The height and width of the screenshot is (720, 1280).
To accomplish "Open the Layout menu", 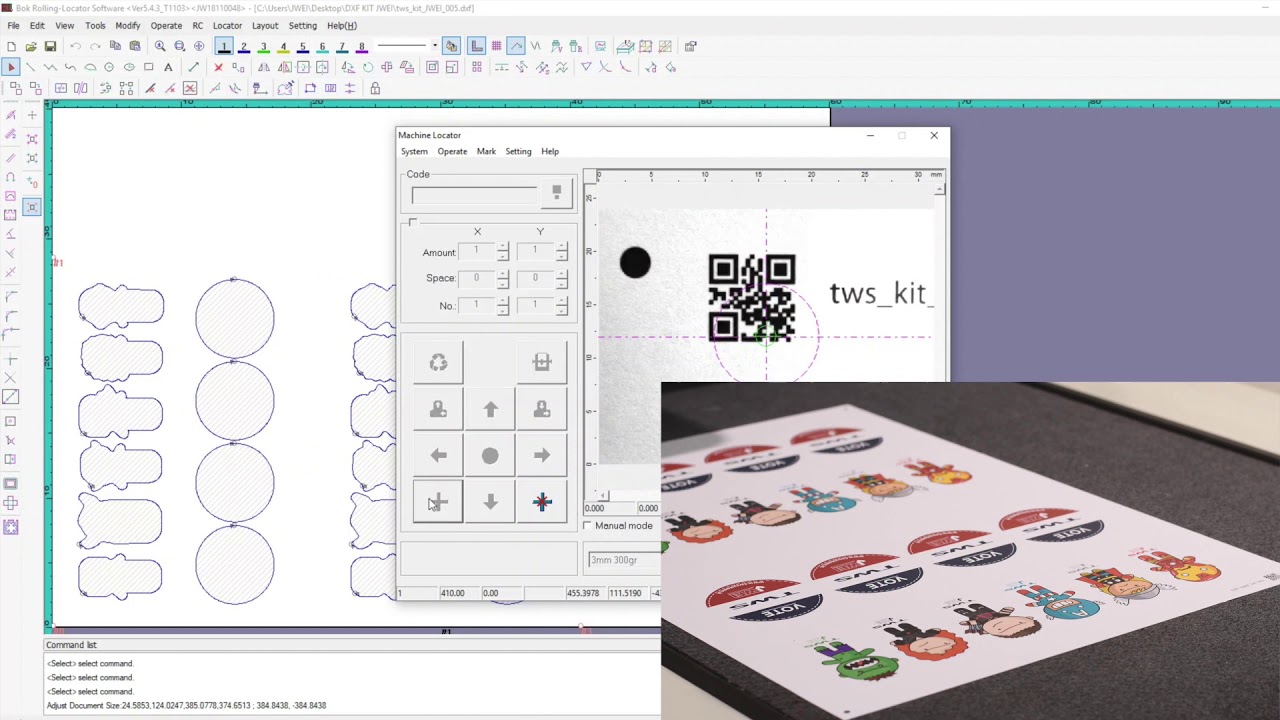I will (x=265, y=25).
